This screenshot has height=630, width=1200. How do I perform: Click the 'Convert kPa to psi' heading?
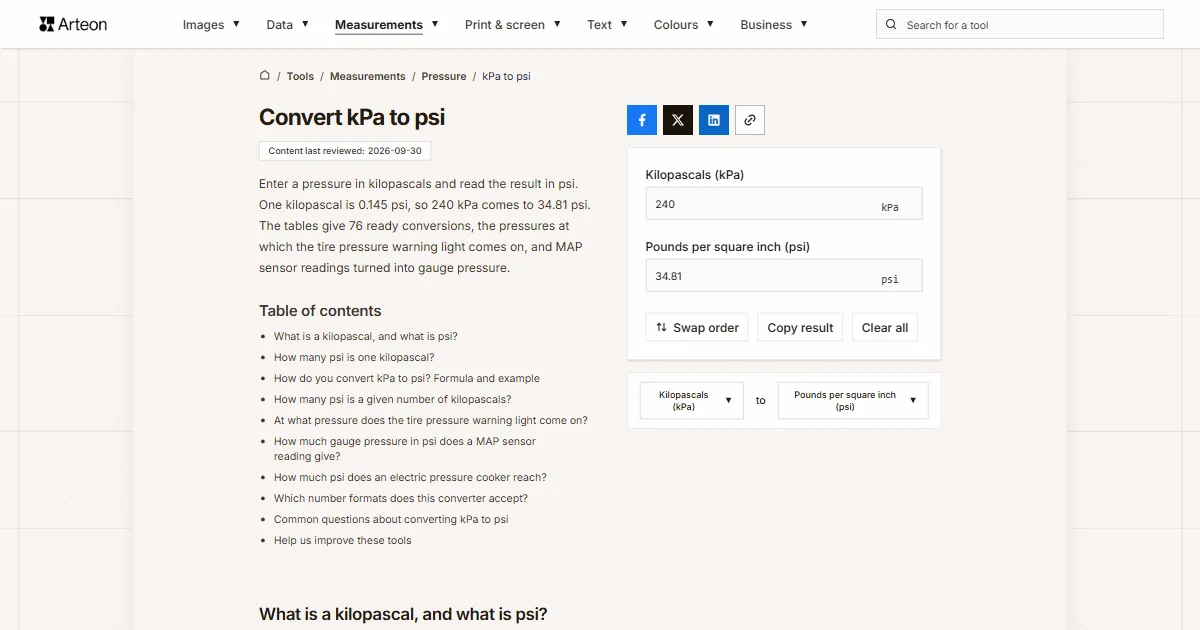coord(352,117)
